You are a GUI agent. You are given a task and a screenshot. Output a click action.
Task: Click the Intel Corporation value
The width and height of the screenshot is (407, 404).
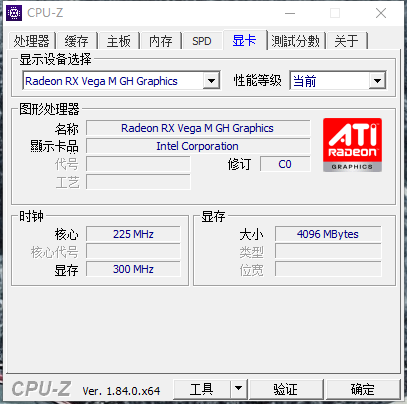[198, 146]
